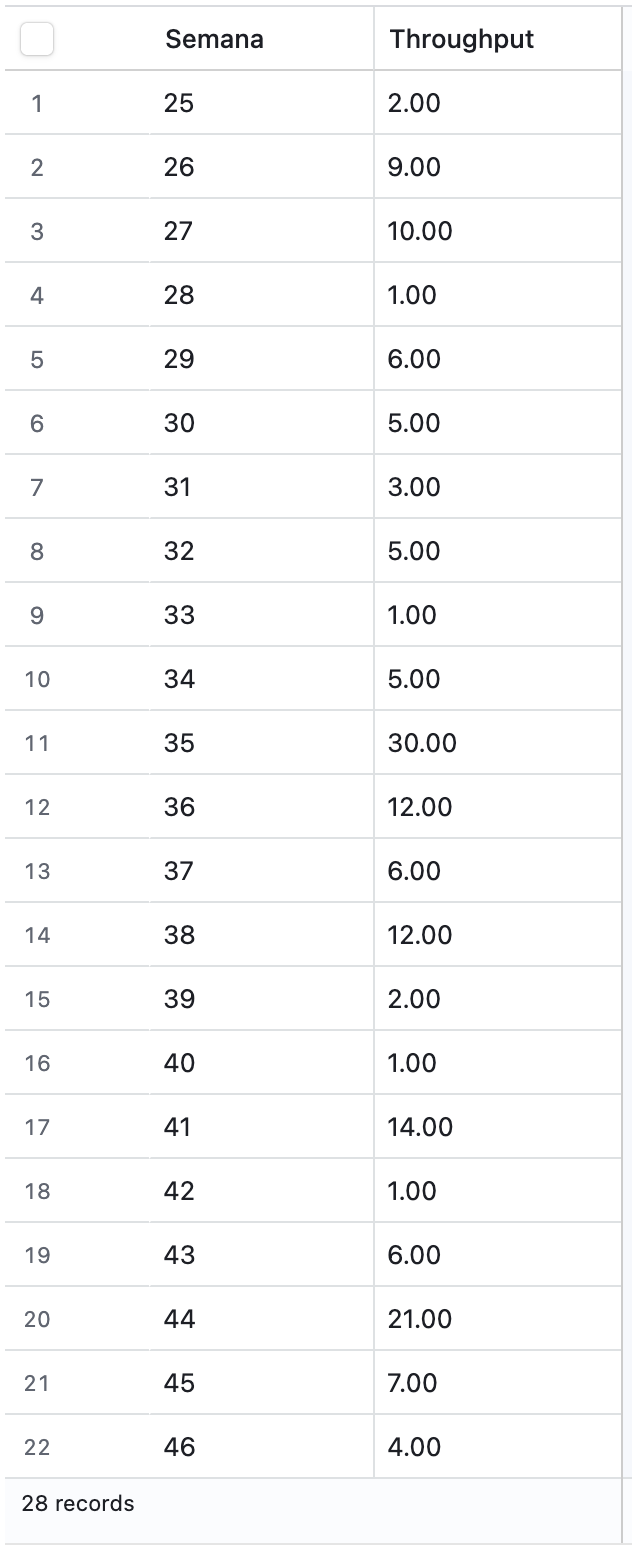Click the Semana cell with value 40
This screenshot has height=1546, width=632.
(x=179, y=1063)
